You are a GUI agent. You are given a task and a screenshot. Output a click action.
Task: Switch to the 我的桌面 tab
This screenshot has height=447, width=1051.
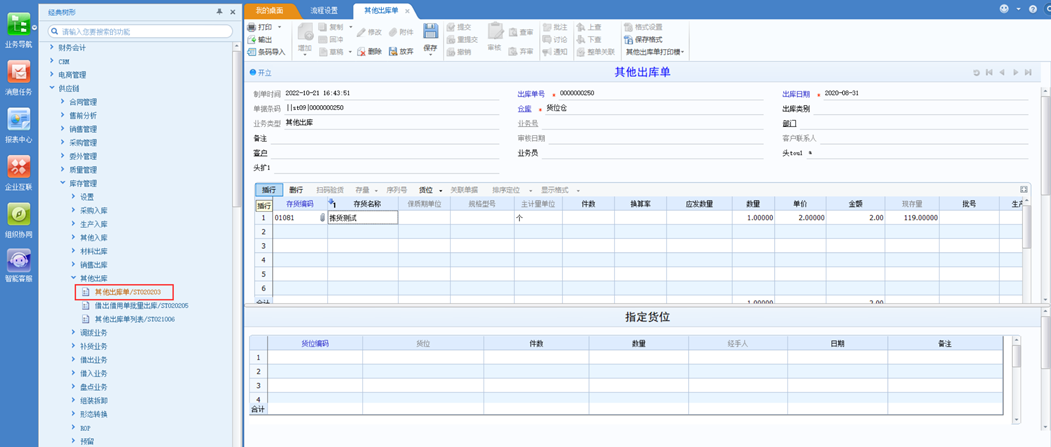click(269, 11)
